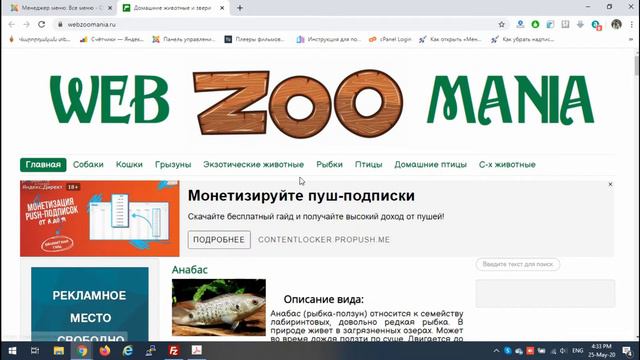The width and height of the screenshot is (640, 360).
Task: Click the green circle extension icon
Action: (x=535, y=24)
